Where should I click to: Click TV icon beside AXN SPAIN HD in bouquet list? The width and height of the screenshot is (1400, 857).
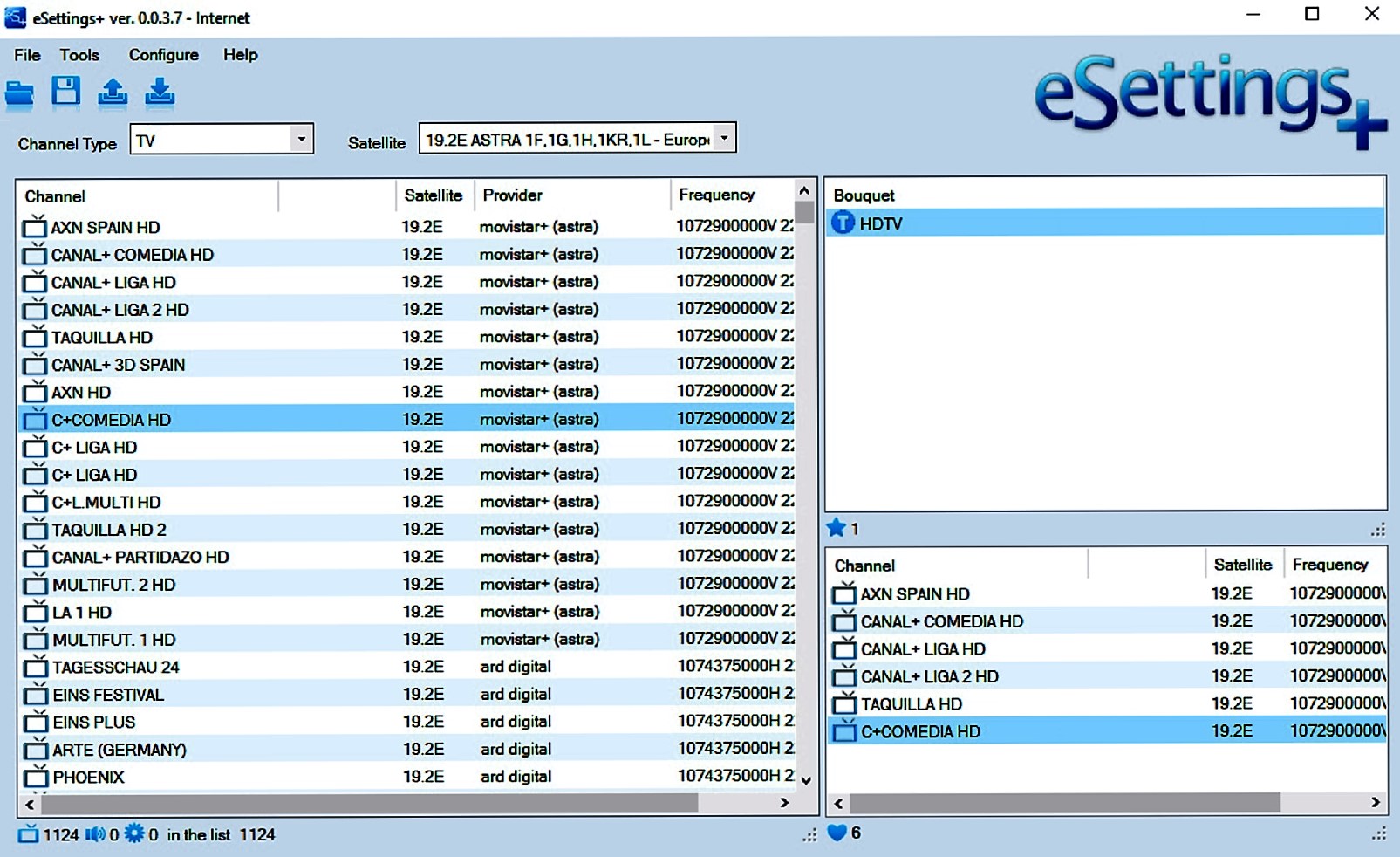coord(843,594)
